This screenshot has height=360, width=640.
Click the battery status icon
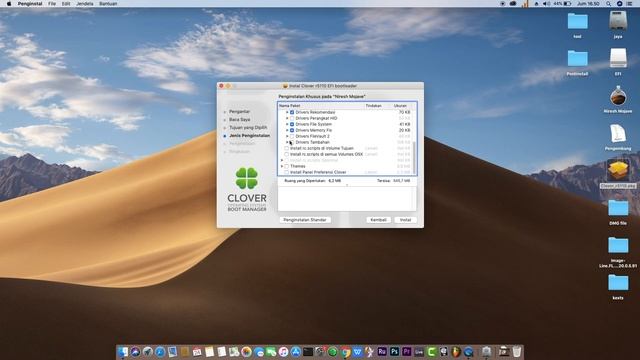coord(567,4)
